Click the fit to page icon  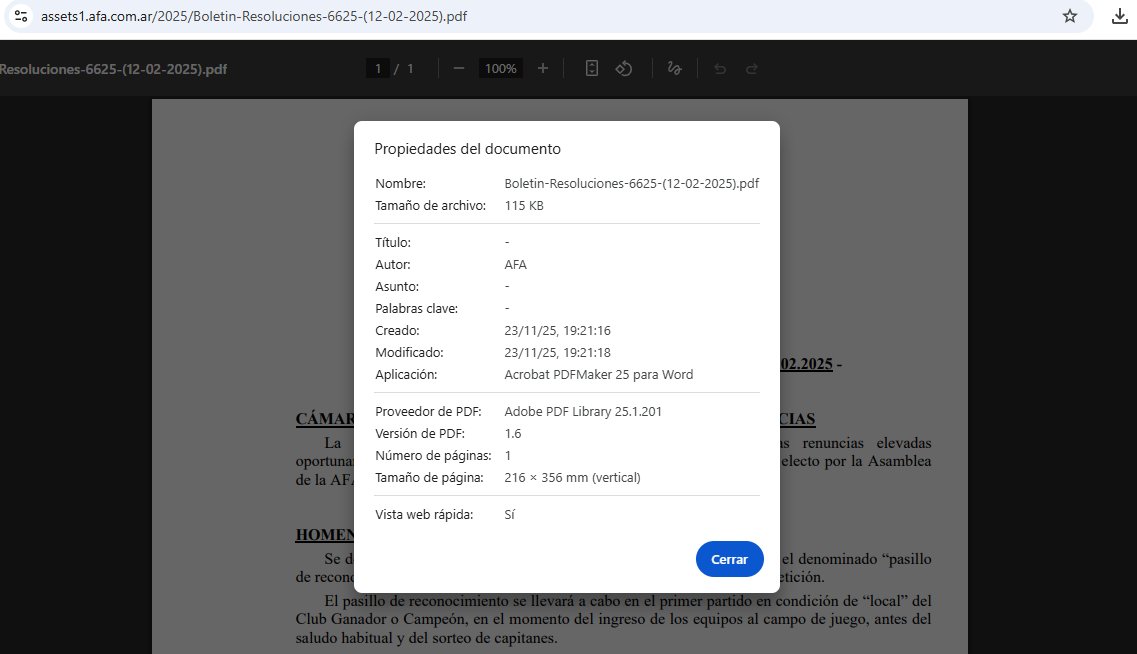point(592,68)
